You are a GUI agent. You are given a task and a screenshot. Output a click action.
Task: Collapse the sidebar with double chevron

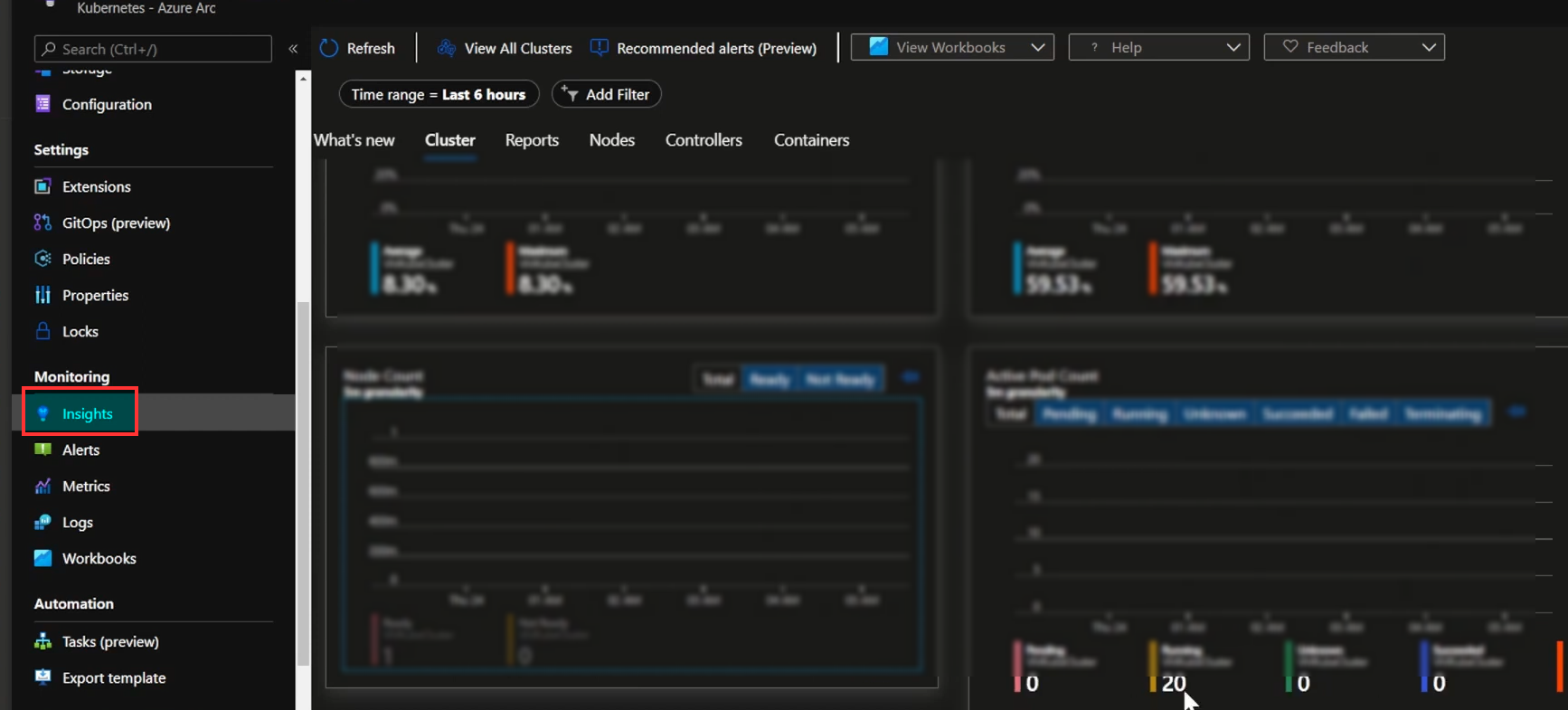(293, 49)
